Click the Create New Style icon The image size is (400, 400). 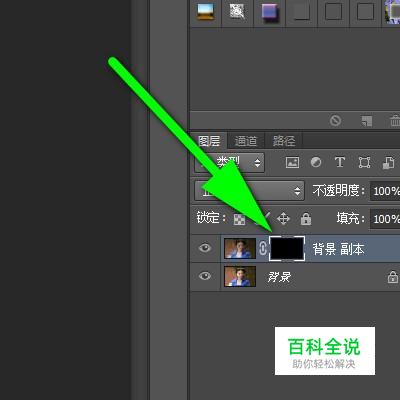tap(366, 121)
